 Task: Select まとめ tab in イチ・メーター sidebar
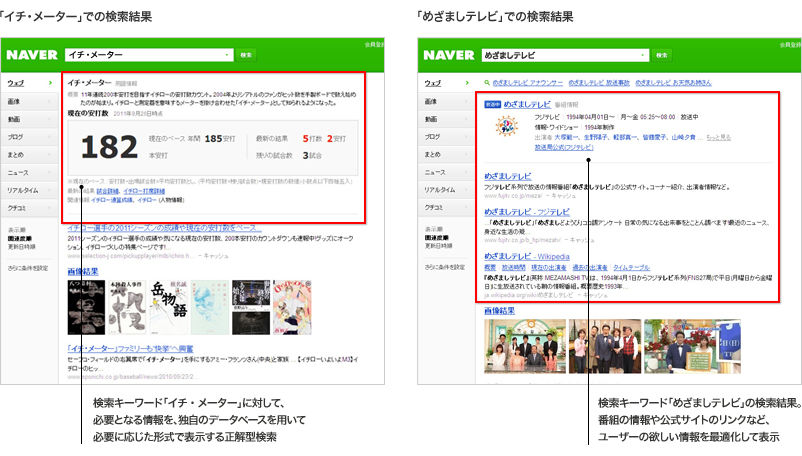point(29,154)
